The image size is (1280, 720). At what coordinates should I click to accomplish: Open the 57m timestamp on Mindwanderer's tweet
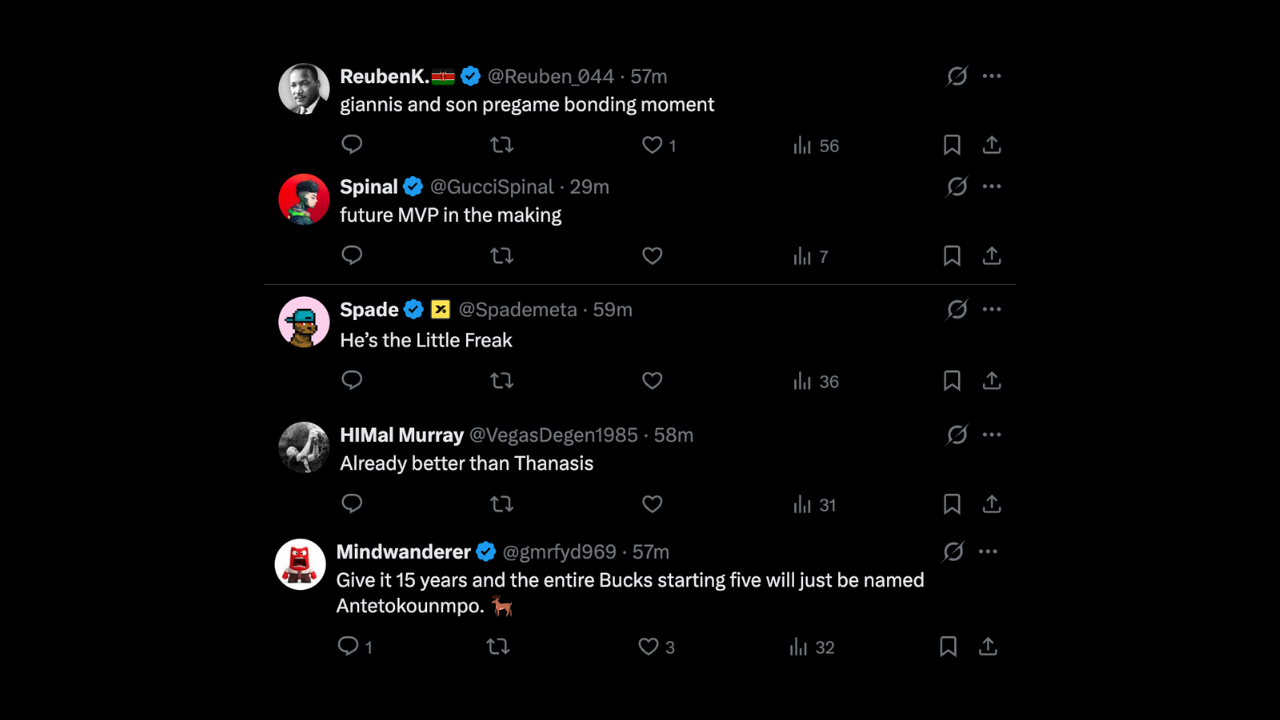click(x=651, y=552)
